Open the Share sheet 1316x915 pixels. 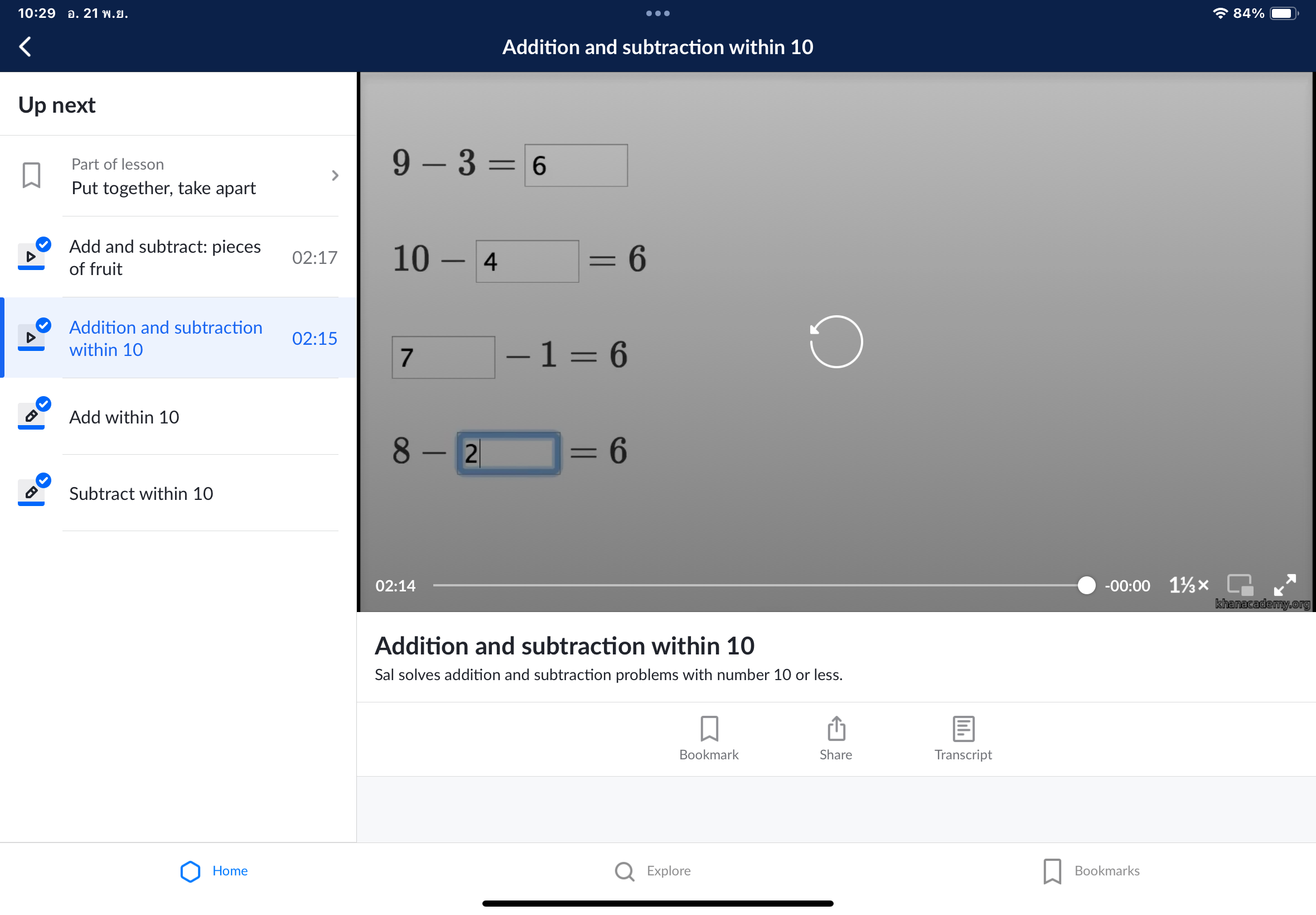(x=835, y=738)
